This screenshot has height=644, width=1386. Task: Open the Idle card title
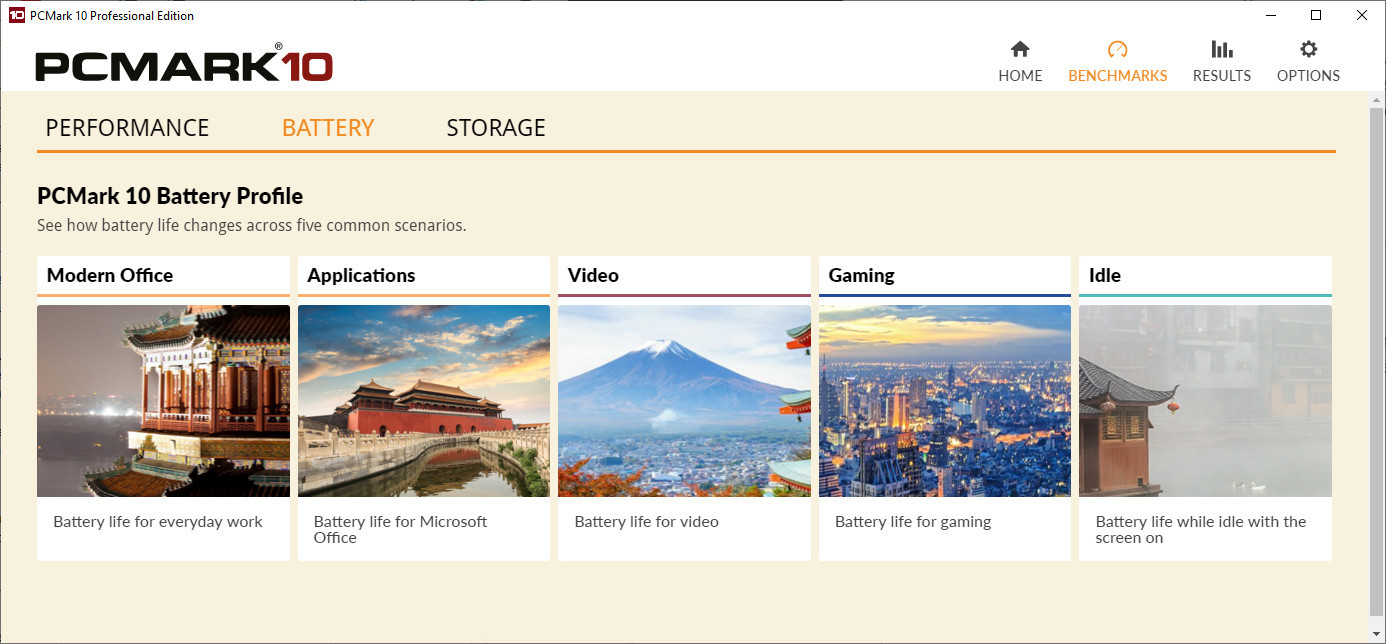1104,275
